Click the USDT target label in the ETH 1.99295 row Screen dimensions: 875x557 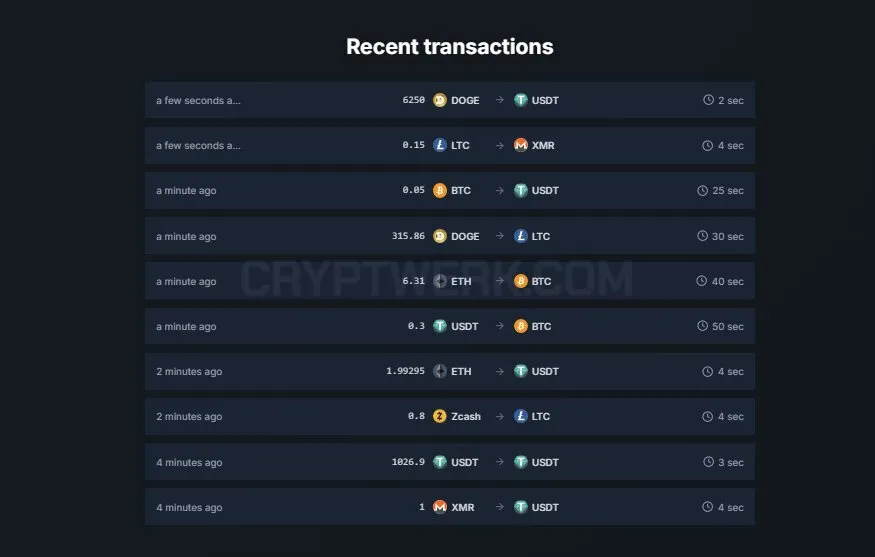[x=545, y=371]
